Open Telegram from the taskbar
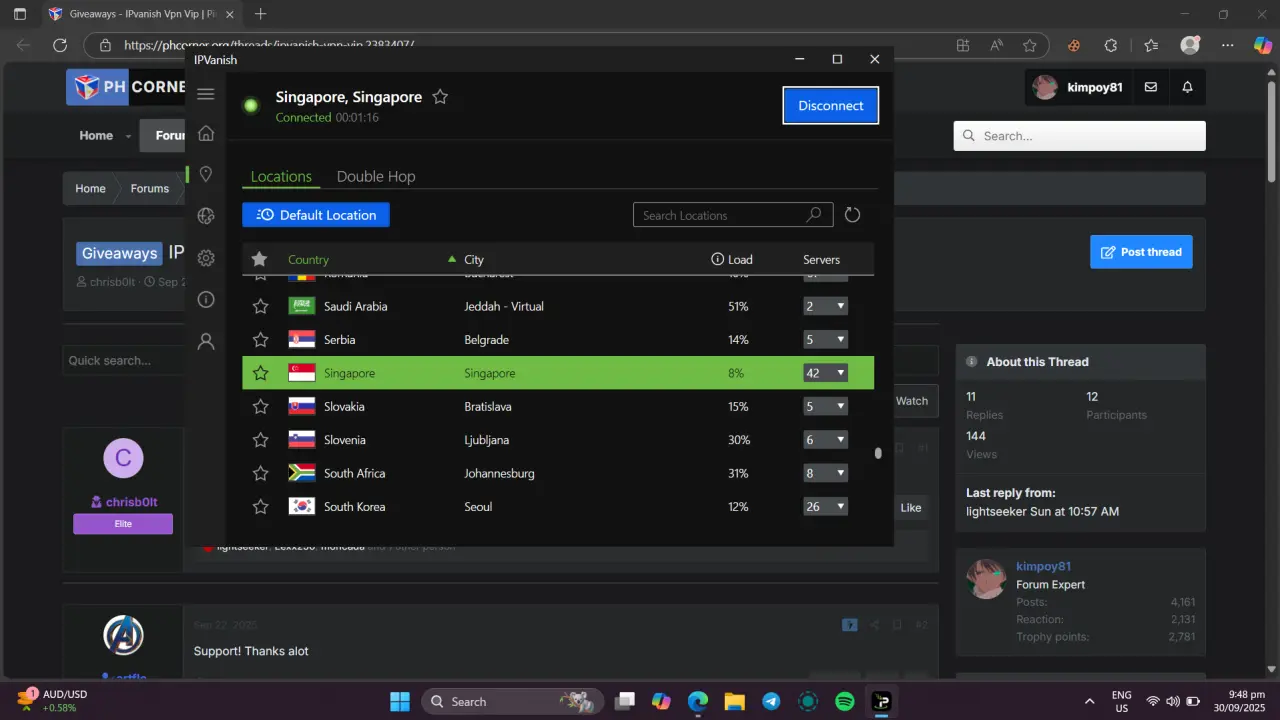This screenshot has width=1280, height=720. coord(771,701)
